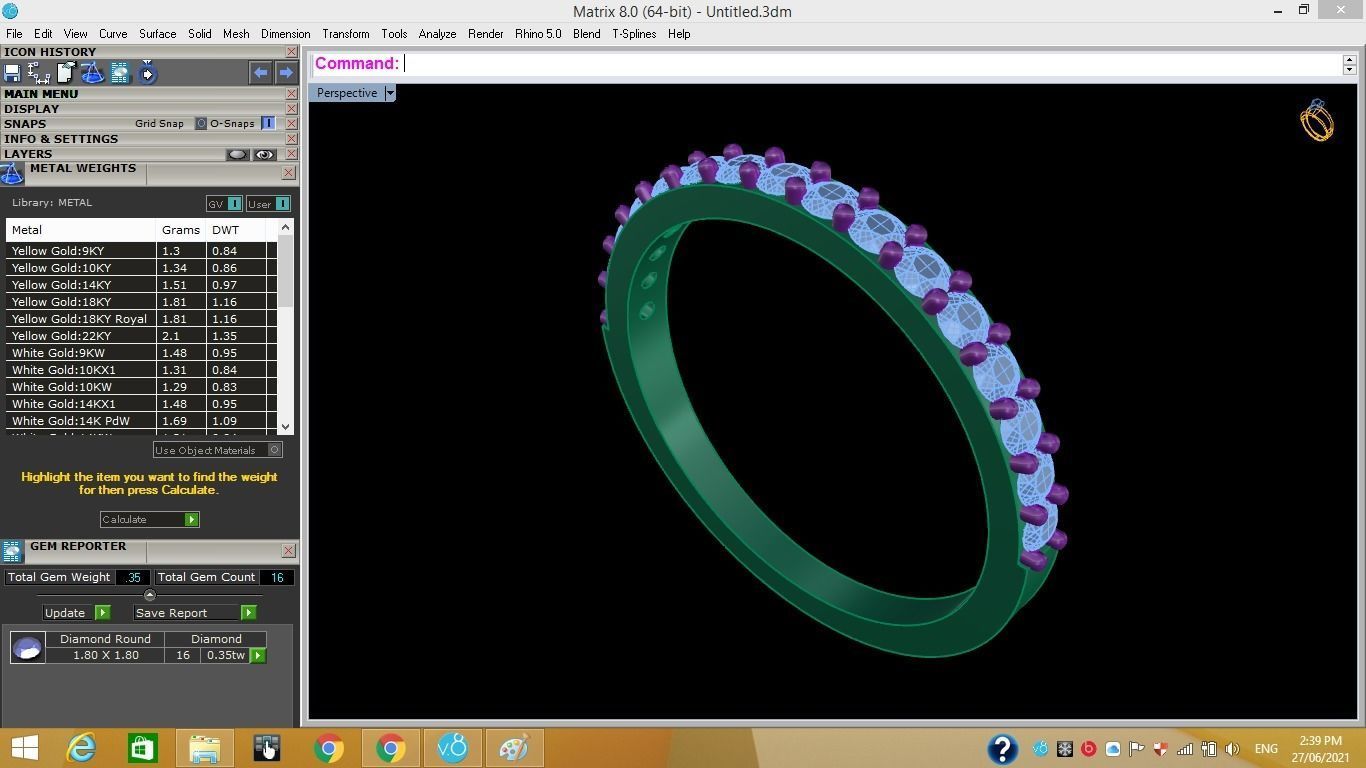This screenshot has height=768, width=1366.
Task: Expand the Layers panel header
Action: point(28,154)
